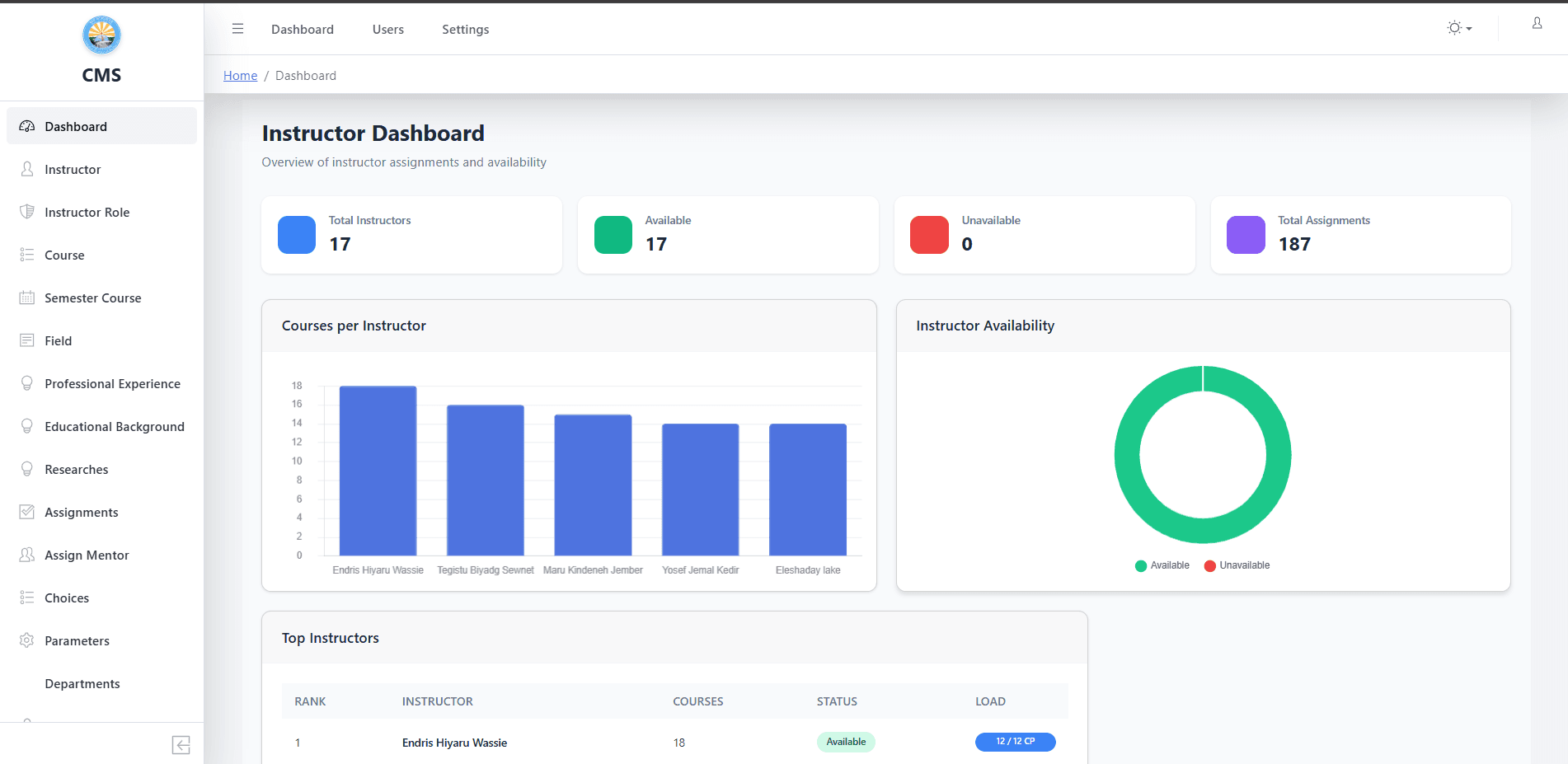Click the Instructor Role shield icon
The image size is (1568, 764).
tap(27, 212)
